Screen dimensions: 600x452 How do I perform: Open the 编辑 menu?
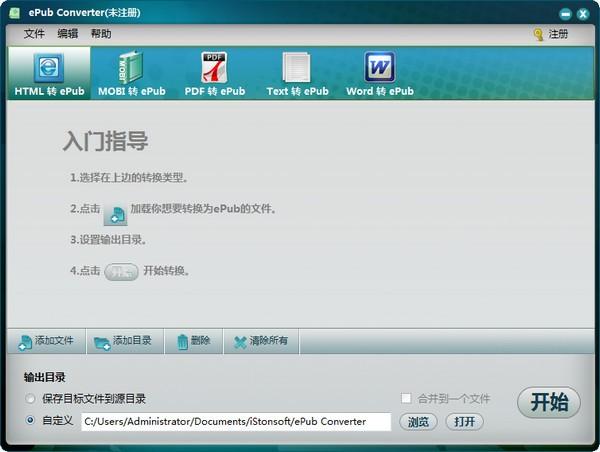(x=68, y=34)
